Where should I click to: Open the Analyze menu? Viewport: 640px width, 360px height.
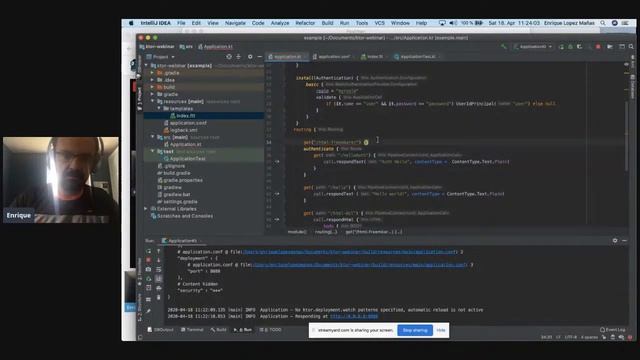coord(280,23)
